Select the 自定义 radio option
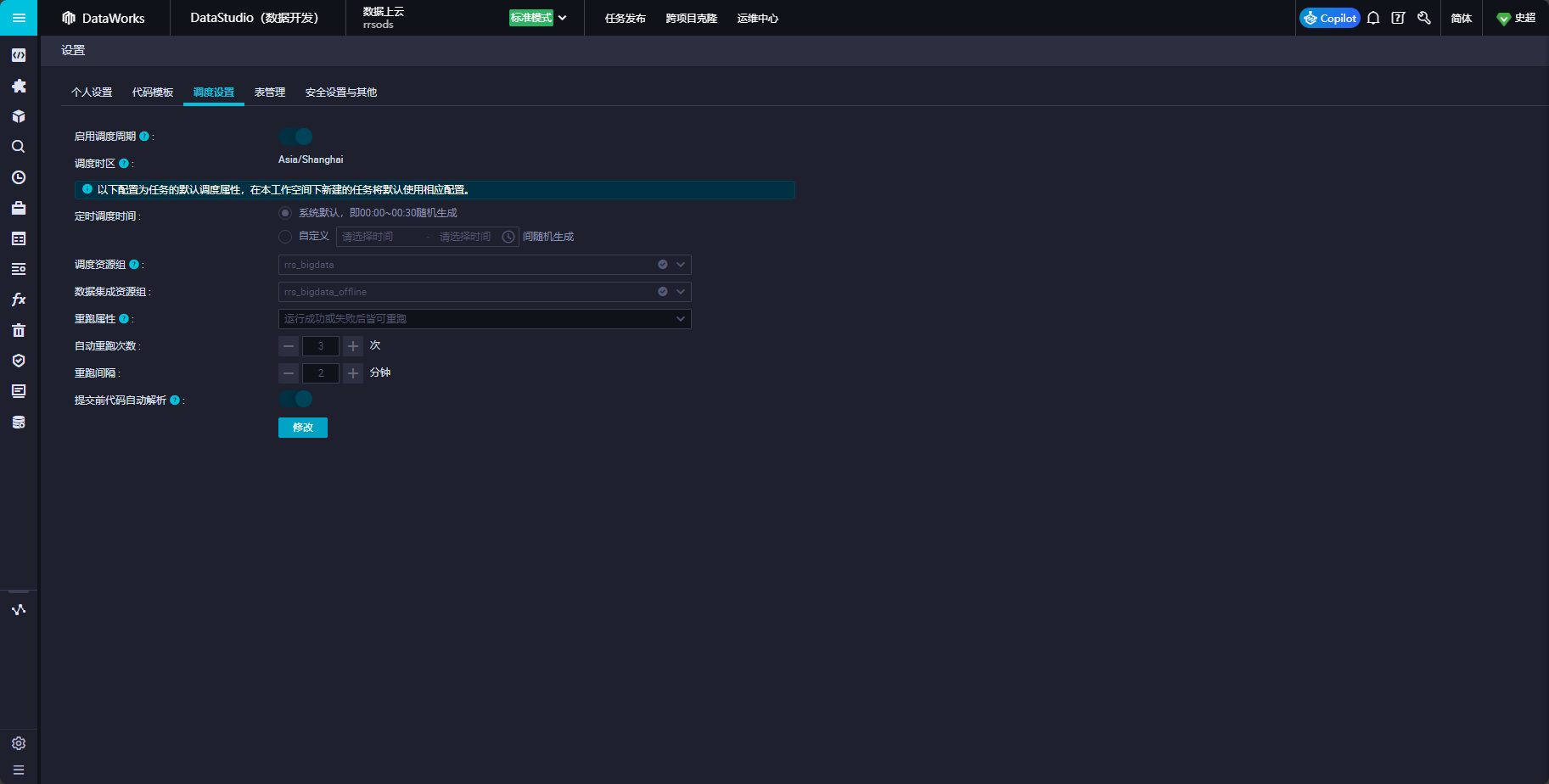The image size is (1549, 784). click(x=285, y=237)
